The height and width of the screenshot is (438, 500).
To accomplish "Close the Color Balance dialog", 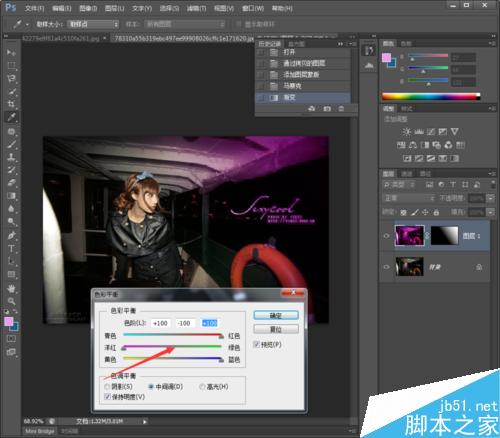I will [x=293, y=293].
